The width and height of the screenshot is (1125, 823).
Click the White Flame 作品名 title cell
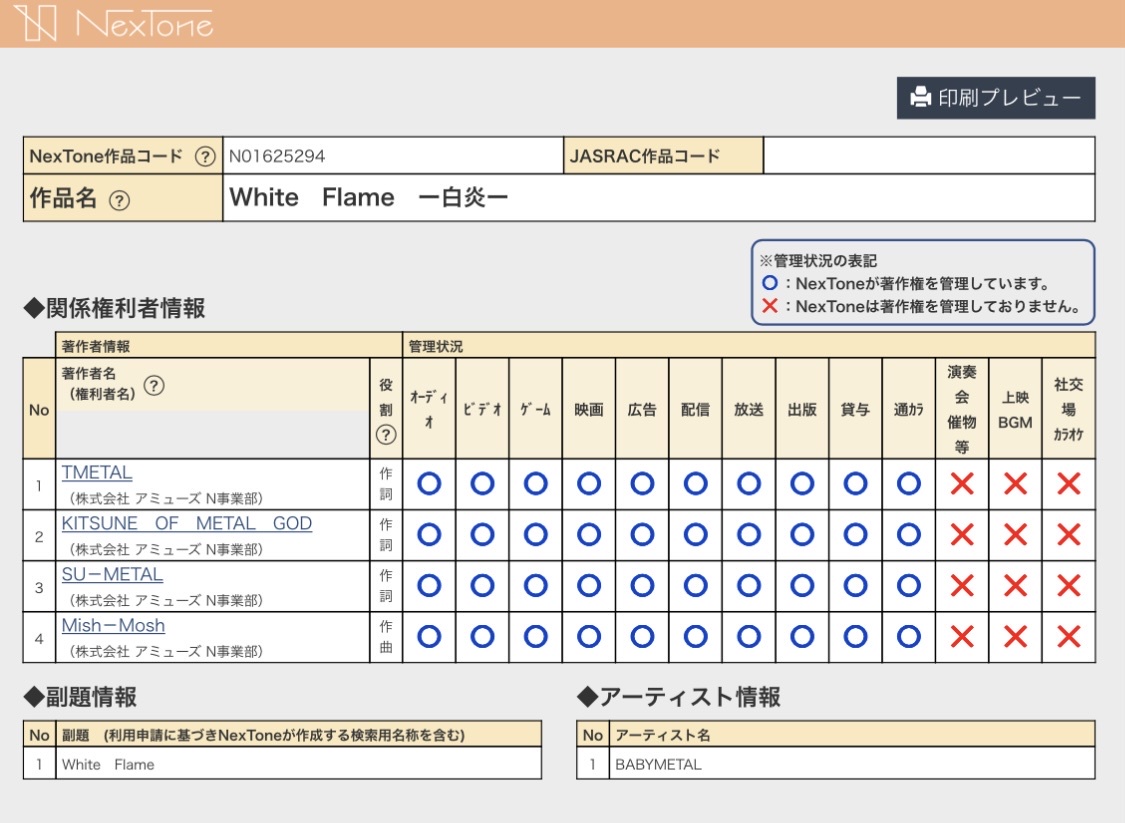tap(658, 198)
